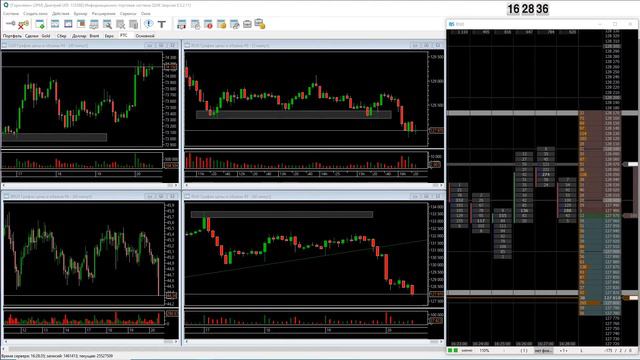The width and height of the screenshot is (640, 360).
Task: Click the '( 1 )' field in order book status bar
Action: click(x=524, y=351)
